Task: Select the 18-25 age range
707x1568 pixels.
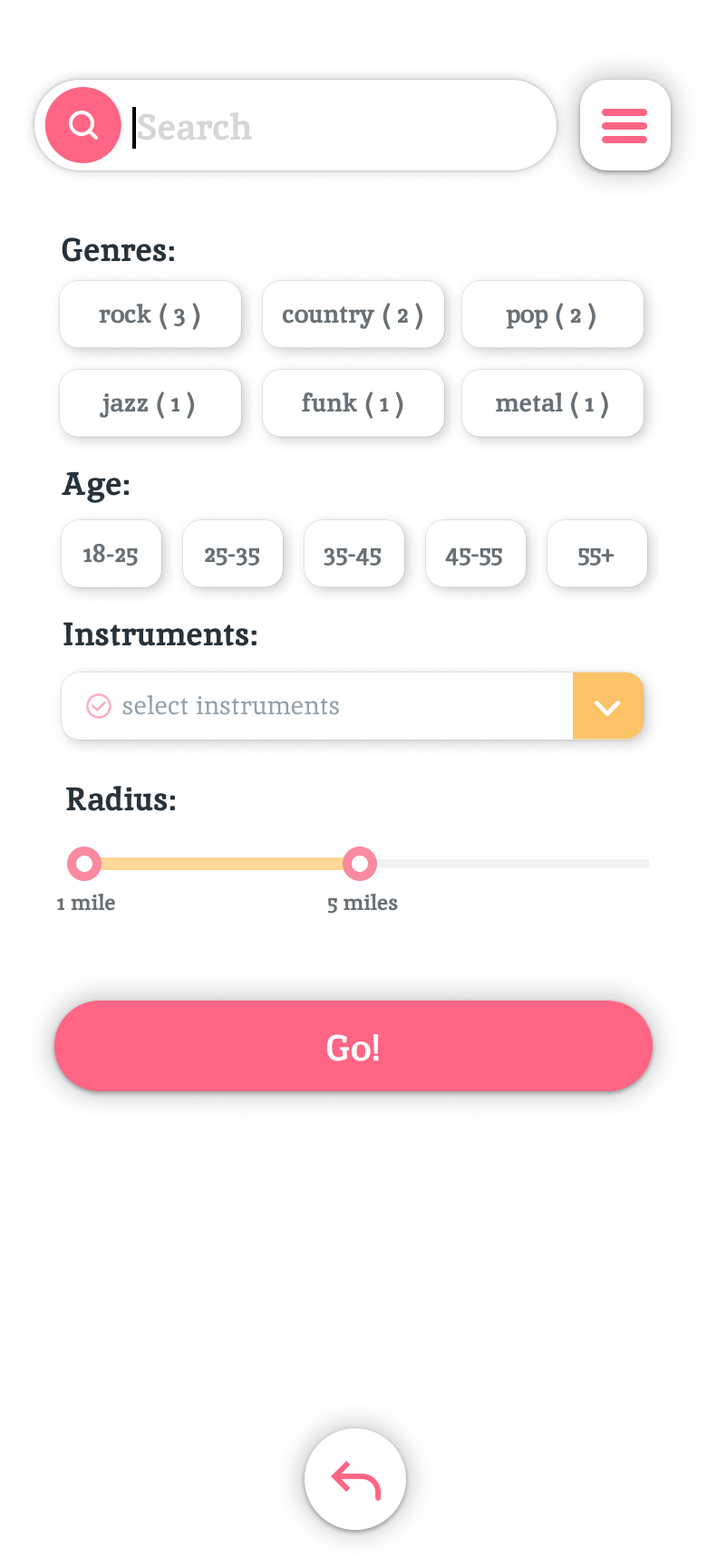Action: point(111,554)
